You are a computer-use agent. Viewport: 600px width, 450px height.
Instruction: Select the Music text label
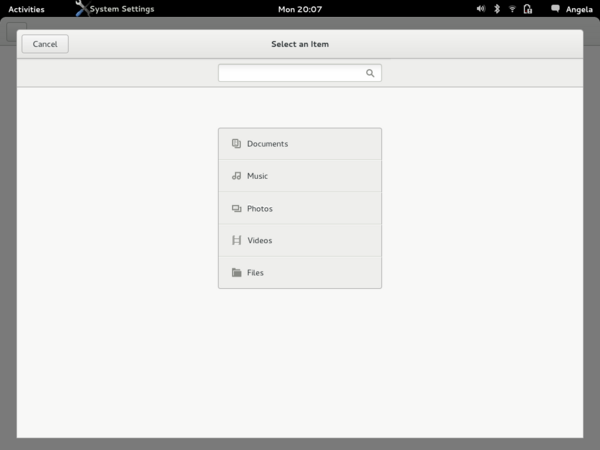258,176
